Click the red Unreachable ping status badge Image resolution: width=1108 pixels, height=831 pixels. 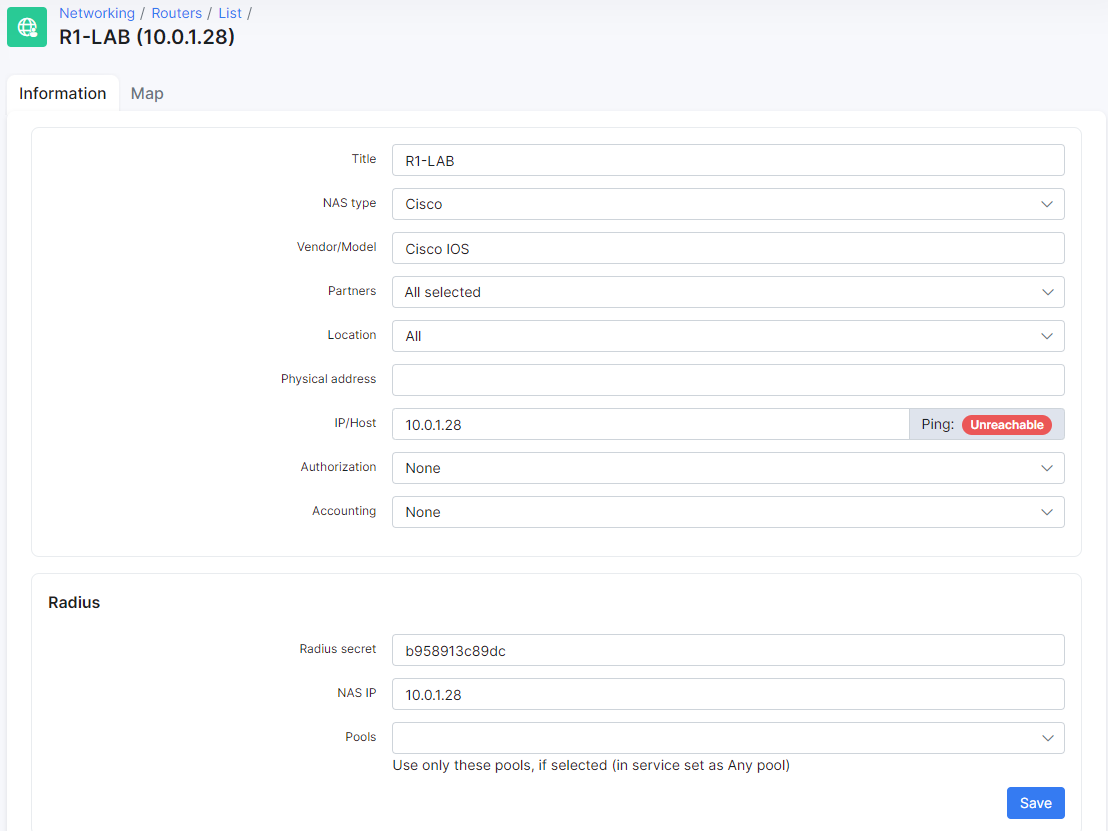coord(1006,425)
